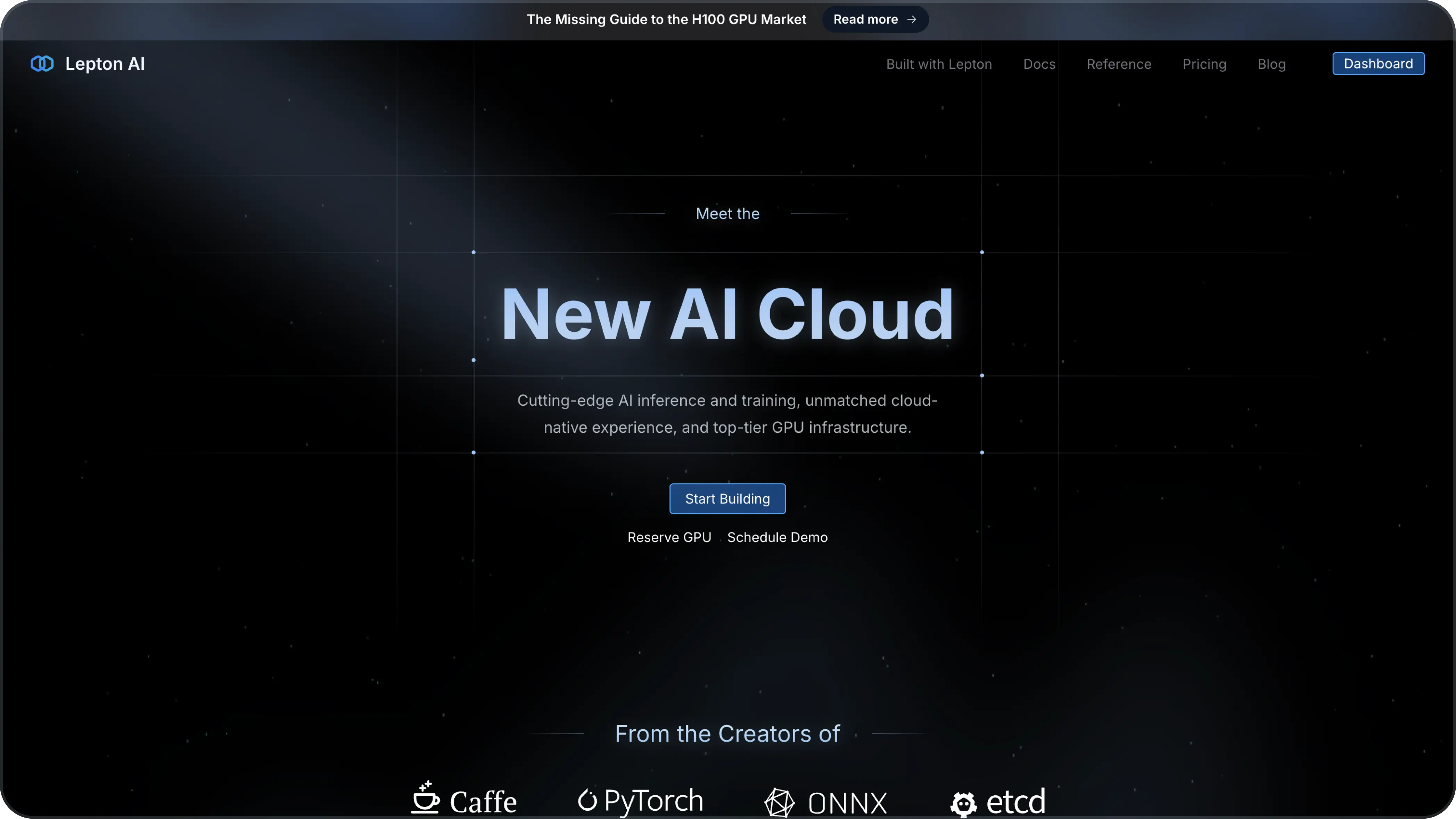The height and width of the screenshot is (819, 1456).
Task: Open the Blog nav link
Action: (x=1271, y=64)
